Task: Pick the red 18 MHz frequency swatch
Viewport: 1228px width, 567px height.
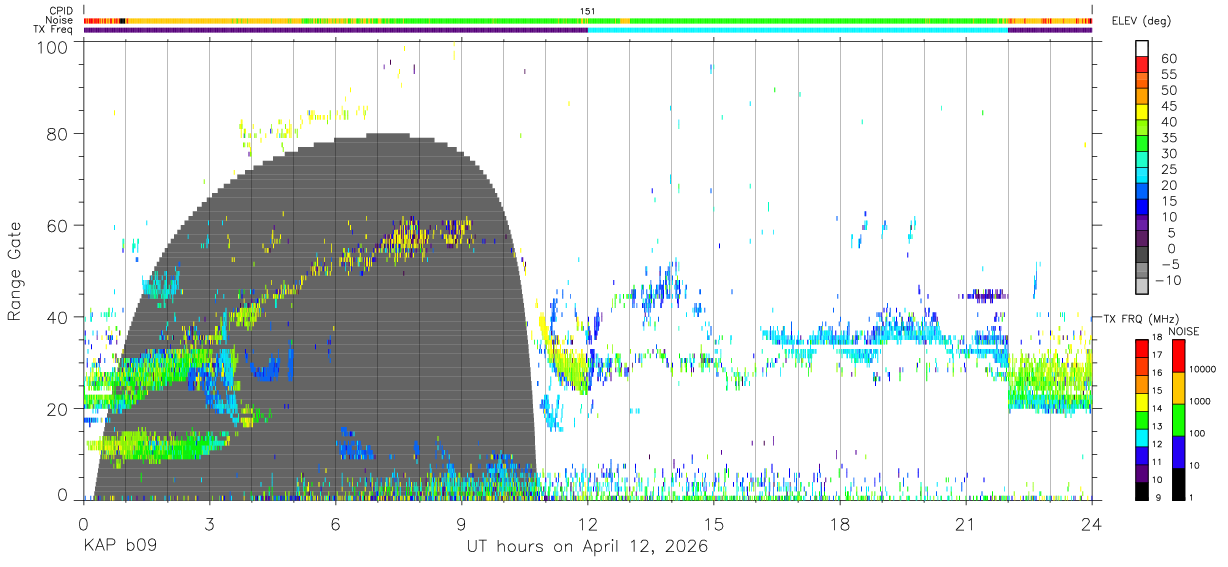Action: coord(1140,347)
